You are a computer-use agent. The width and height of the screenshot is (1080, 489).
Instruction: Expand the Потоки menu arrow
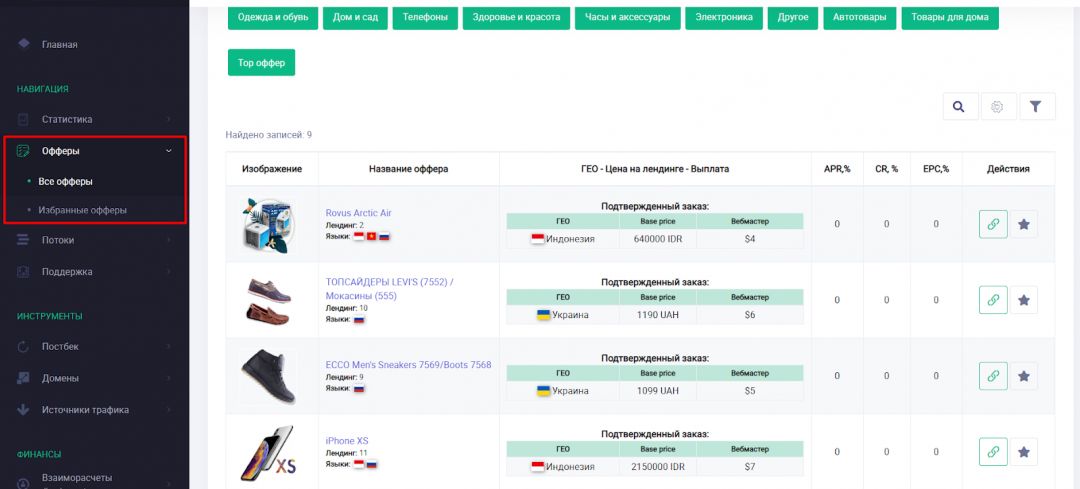tap(169, 240)
